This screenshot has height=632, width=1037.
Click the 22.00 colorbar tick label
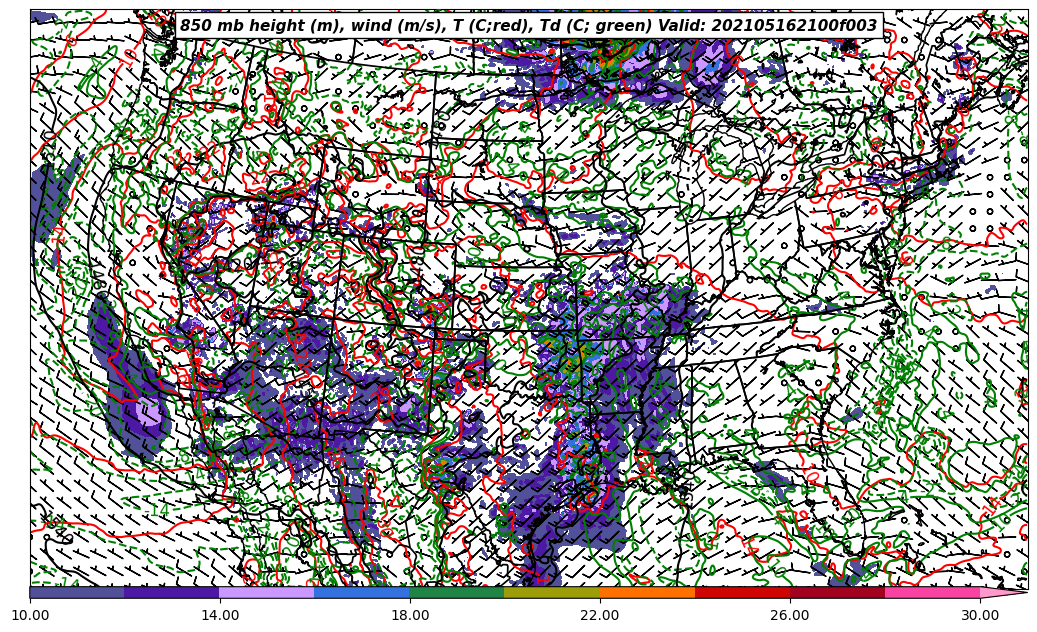tap(600, 615)
